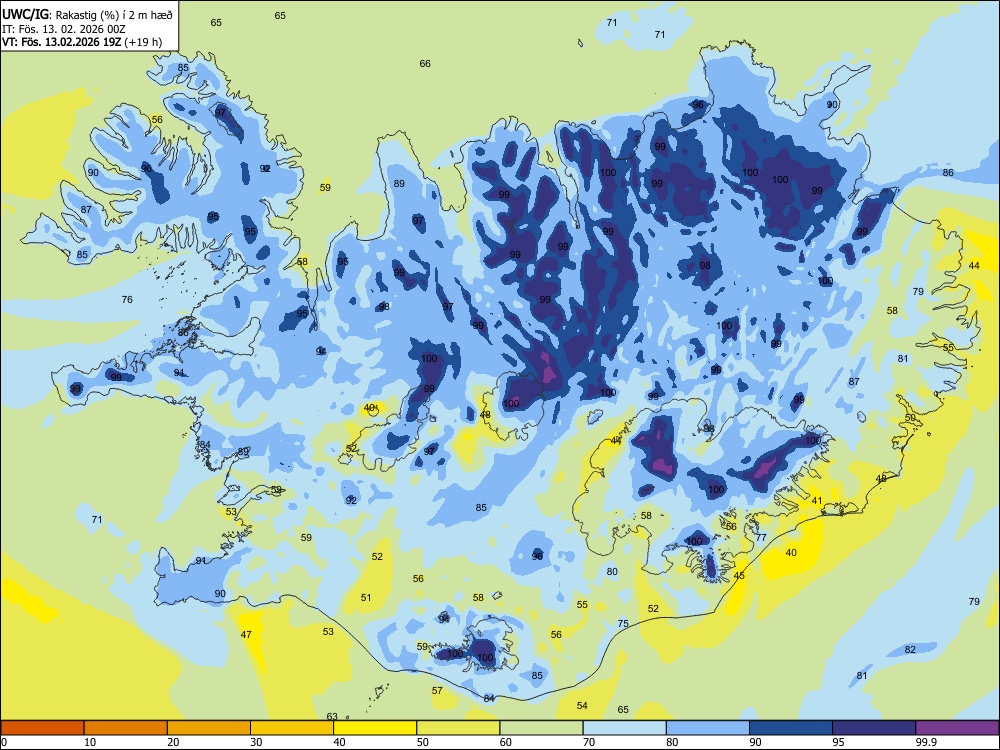Click the map value '41' on the southeast coast
The width and height of the screenshot is (1000, 750).
[x=817, y=501]
